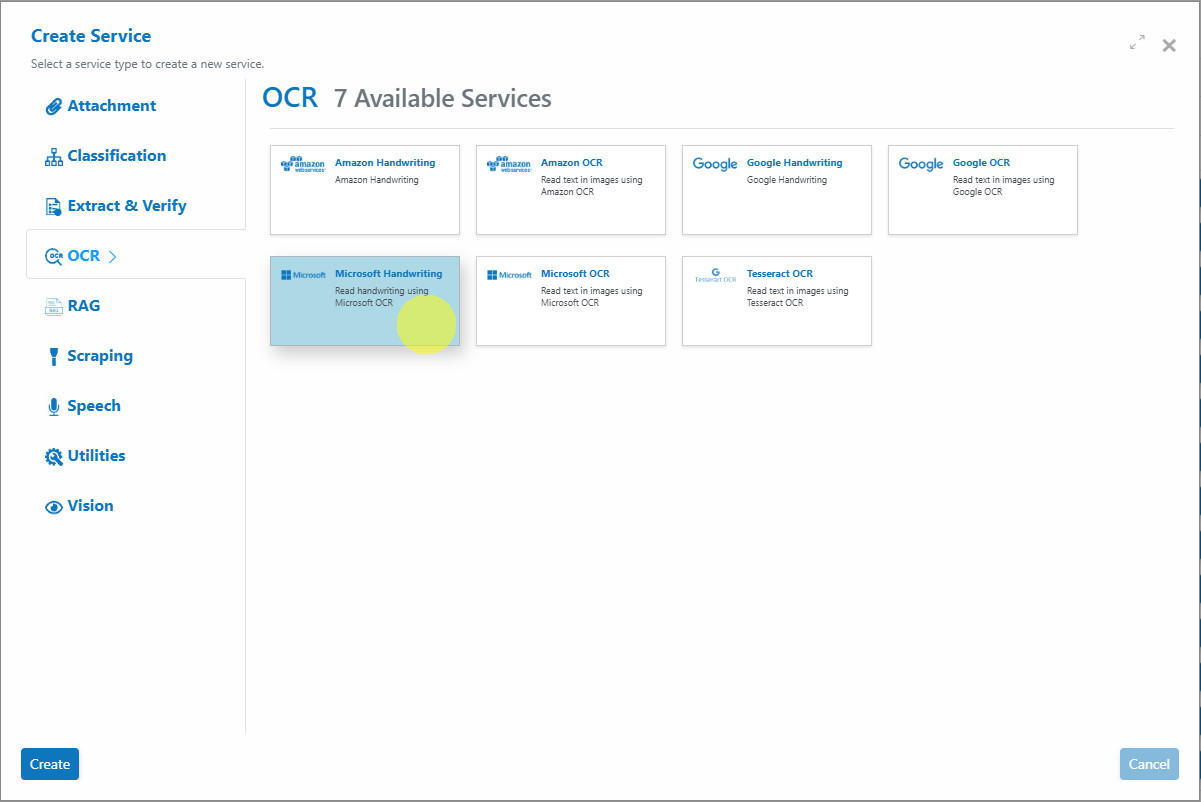
Task: Choose the Microsoft Handwriting title
Action: tap(389, 274)
